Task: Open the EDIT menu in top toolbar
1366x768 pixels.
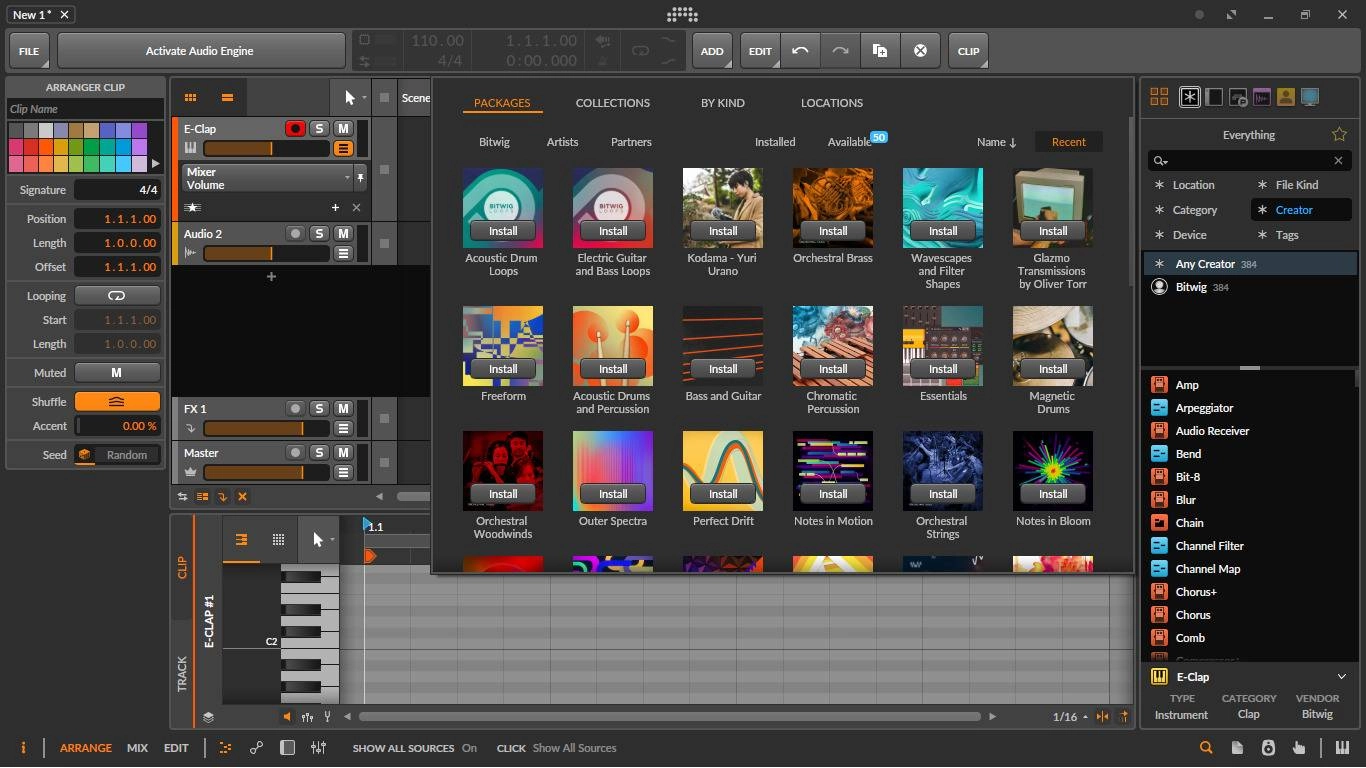Action: coord(760,51)
